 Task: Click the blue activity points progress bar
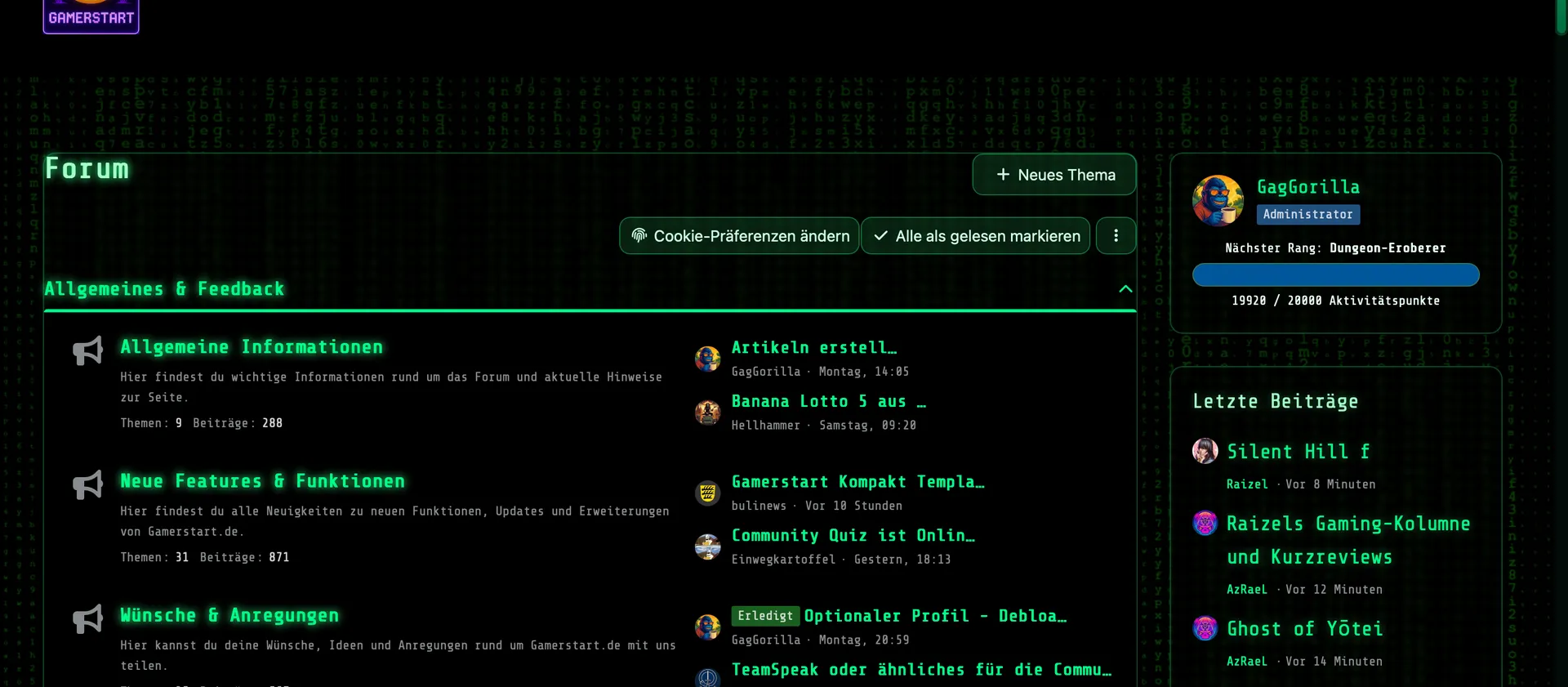(1335, 275)
